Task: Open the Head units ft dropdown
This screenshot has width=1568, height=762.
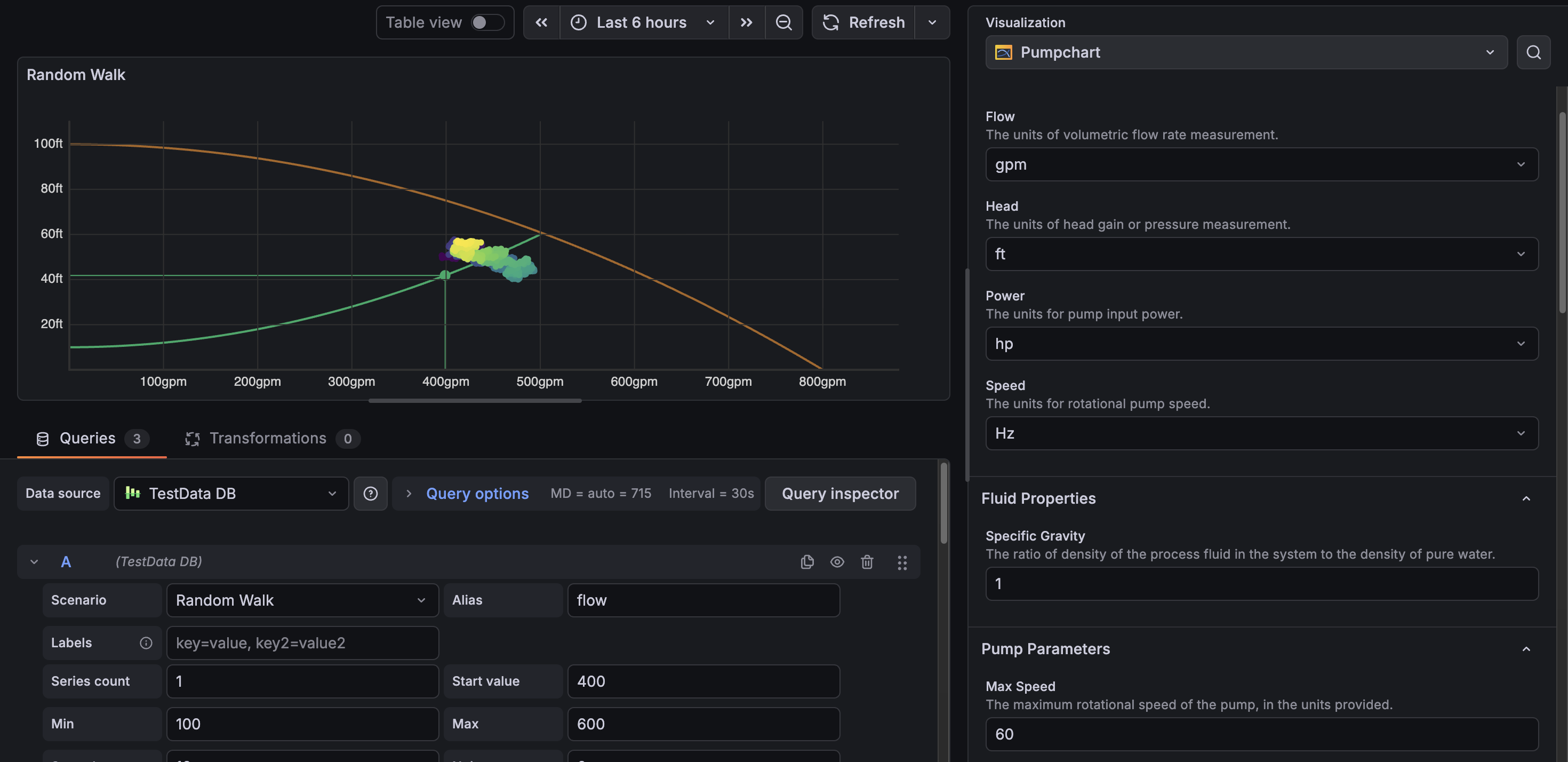Action: tap(1262, 254)
